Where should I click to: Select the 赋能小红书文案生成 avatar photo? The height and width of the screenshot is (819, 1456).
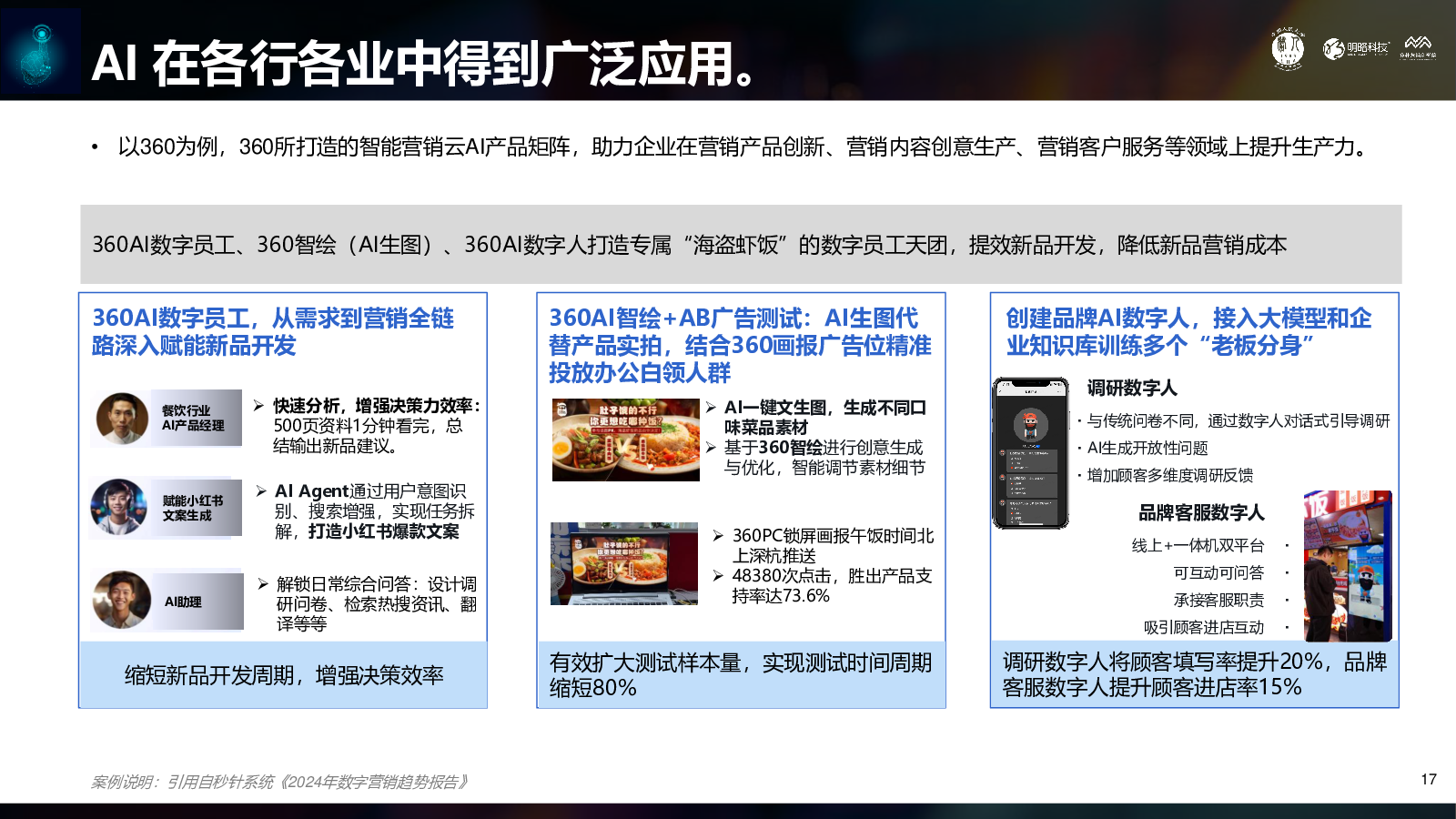(119, 507)
